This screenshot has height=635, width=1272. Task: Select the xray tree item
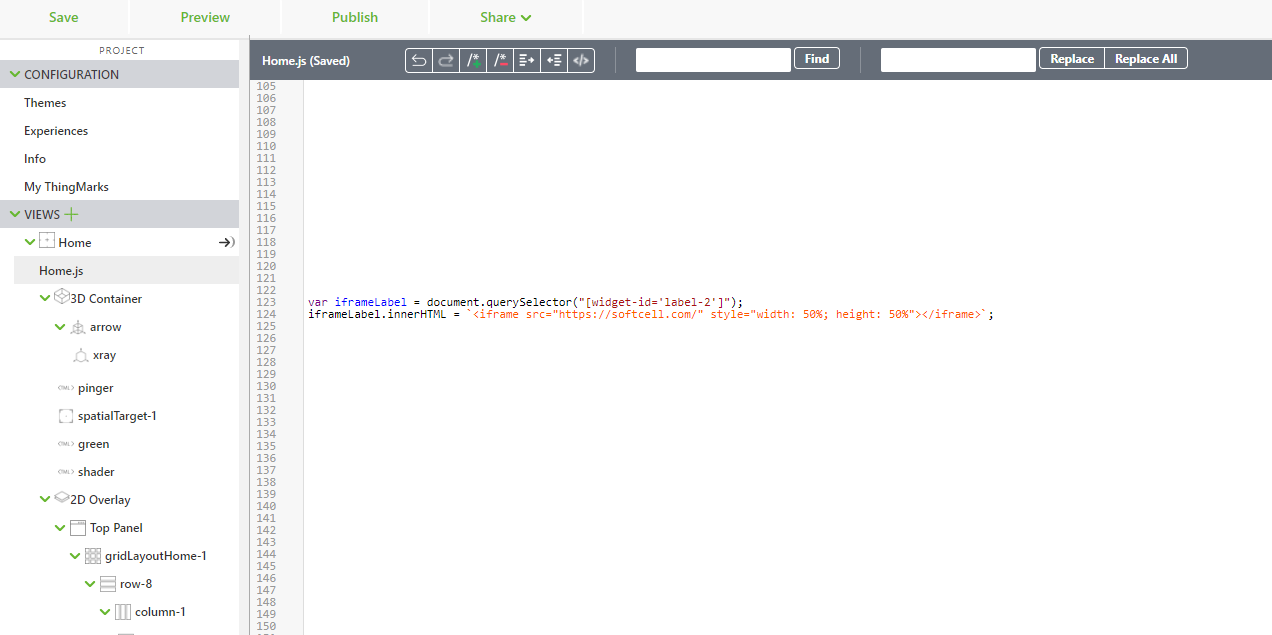pyautogui.click(x=103, y=355)
